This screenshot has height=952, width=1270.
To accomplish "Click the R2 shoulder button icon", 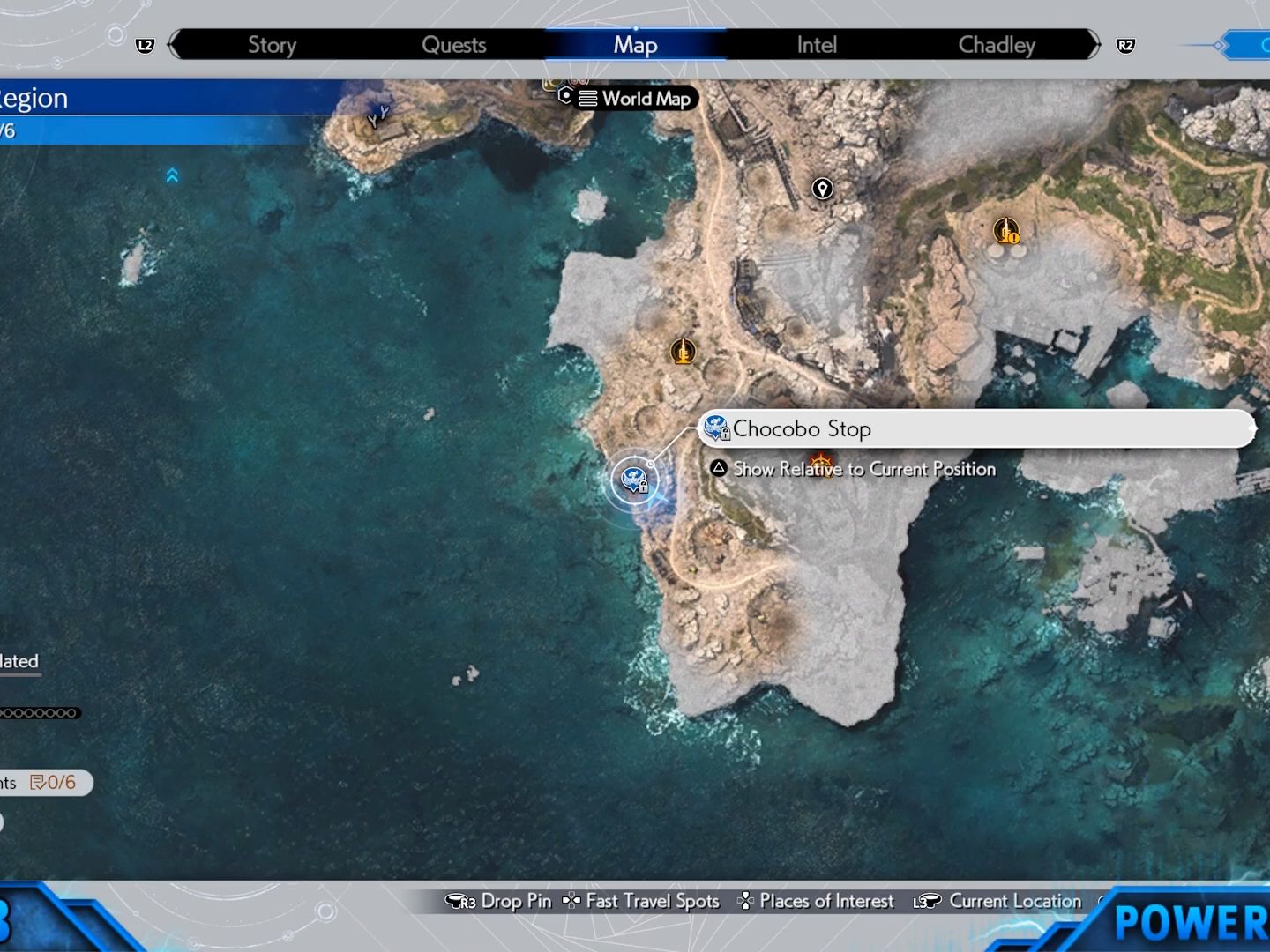I will 1125,45.
